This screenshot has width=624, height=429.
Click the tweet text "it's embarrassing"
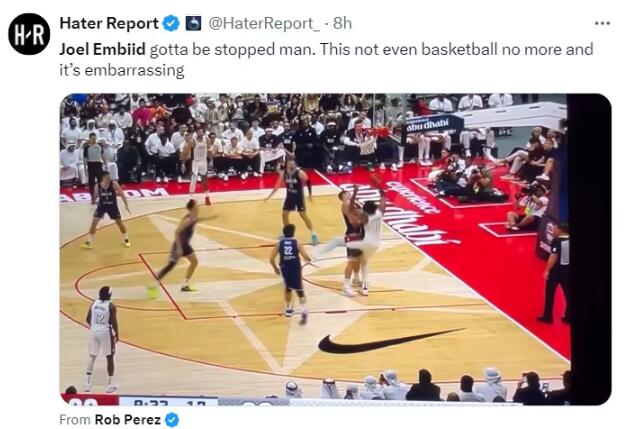click(122, 70)
